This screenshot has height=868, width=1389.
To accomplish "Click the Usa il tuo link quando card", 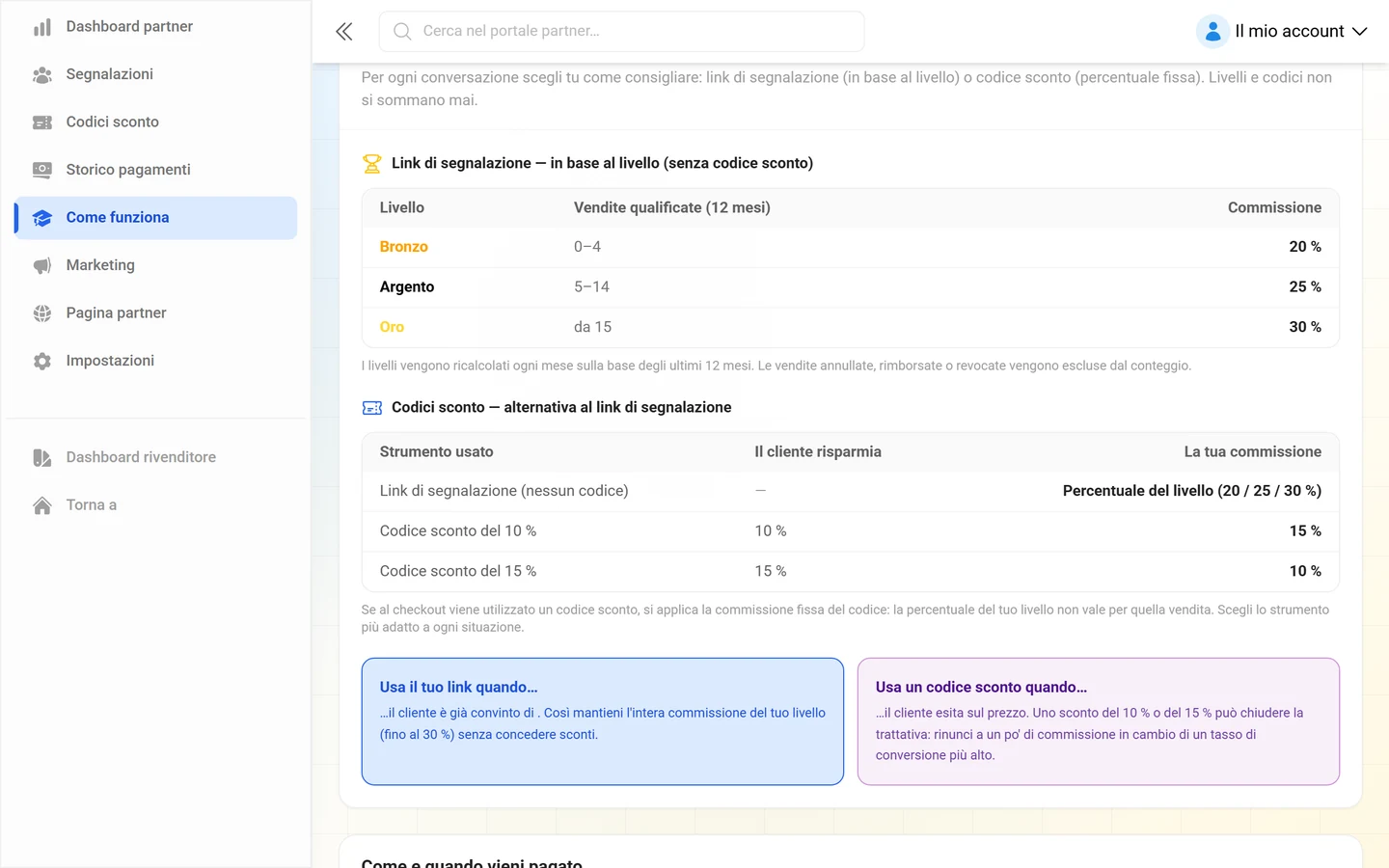I will pos(603,721).
